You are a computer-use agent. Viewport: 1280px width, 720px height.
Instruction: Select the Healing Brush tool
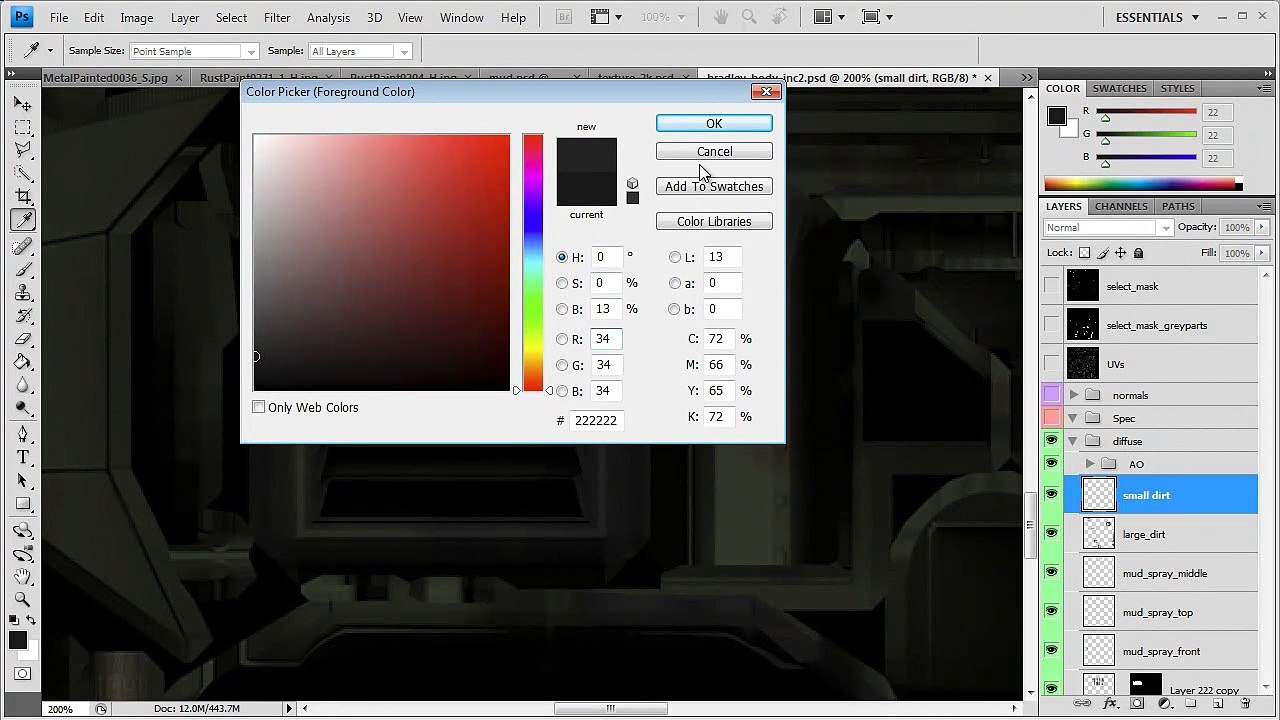point(23,247)
